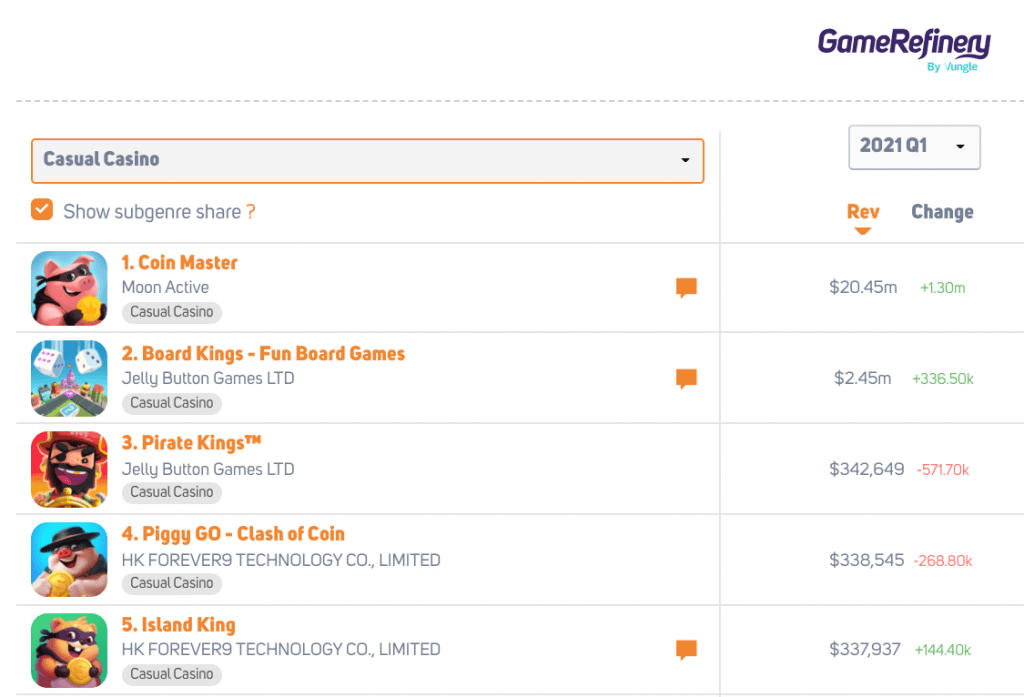
Task: Sort the list by Rev column
Action: click(863, 212)
